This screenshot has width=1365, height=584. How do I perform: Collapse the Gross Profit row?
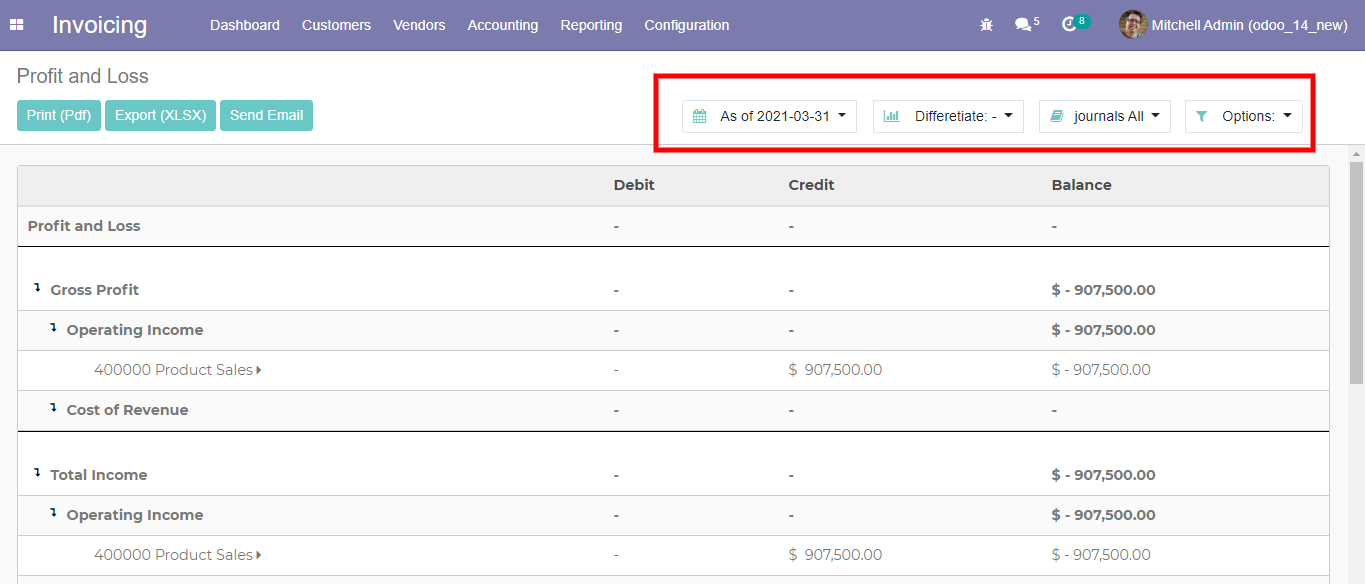[x=38, y=288]
